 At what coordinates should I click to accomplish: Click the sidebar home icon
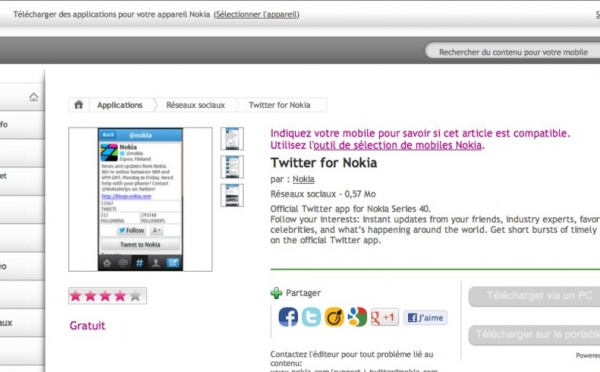(x=34, y=97)
